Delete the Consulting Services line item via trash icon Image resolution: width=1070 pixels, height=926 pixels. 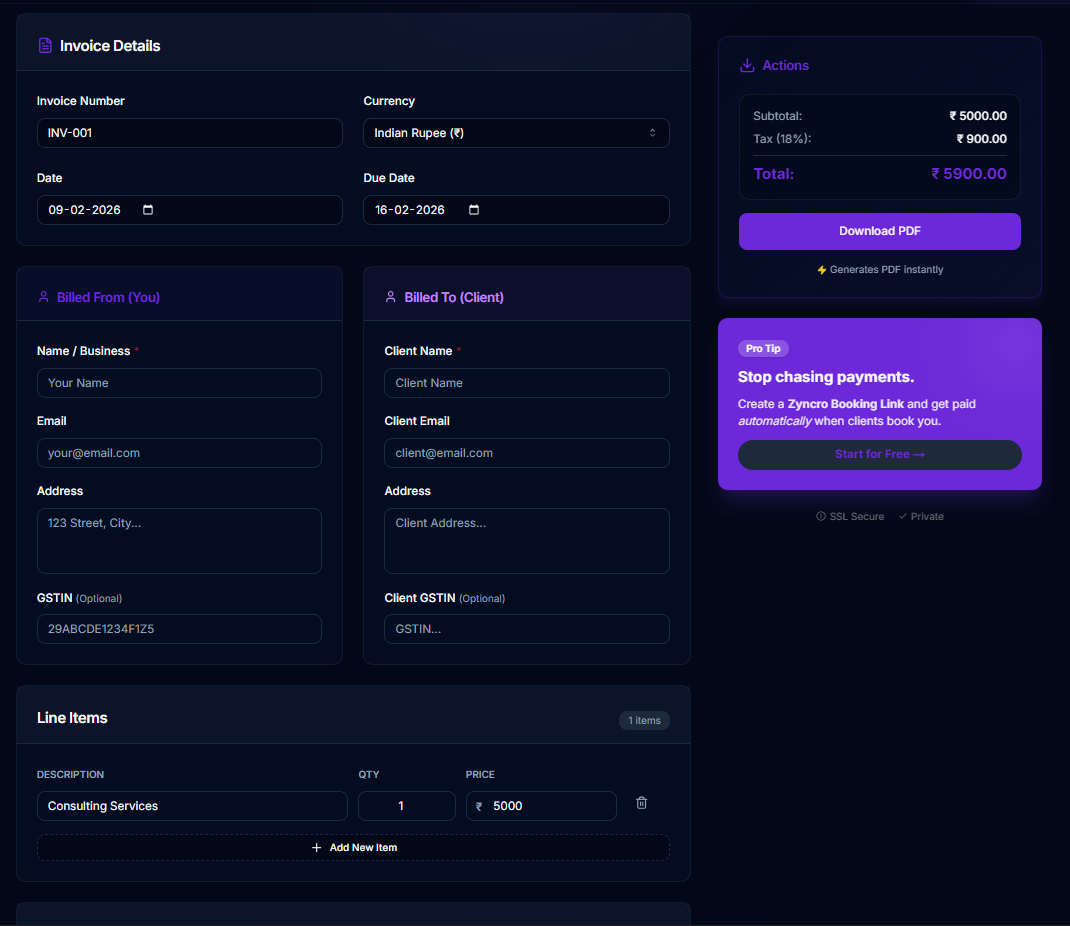pos(641,803)
